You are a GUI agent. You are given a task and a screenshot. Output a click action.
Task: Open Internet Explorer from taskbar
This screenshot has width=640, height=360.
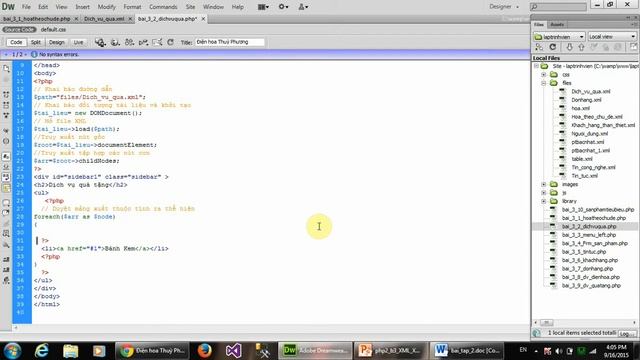tap(41, 351)
